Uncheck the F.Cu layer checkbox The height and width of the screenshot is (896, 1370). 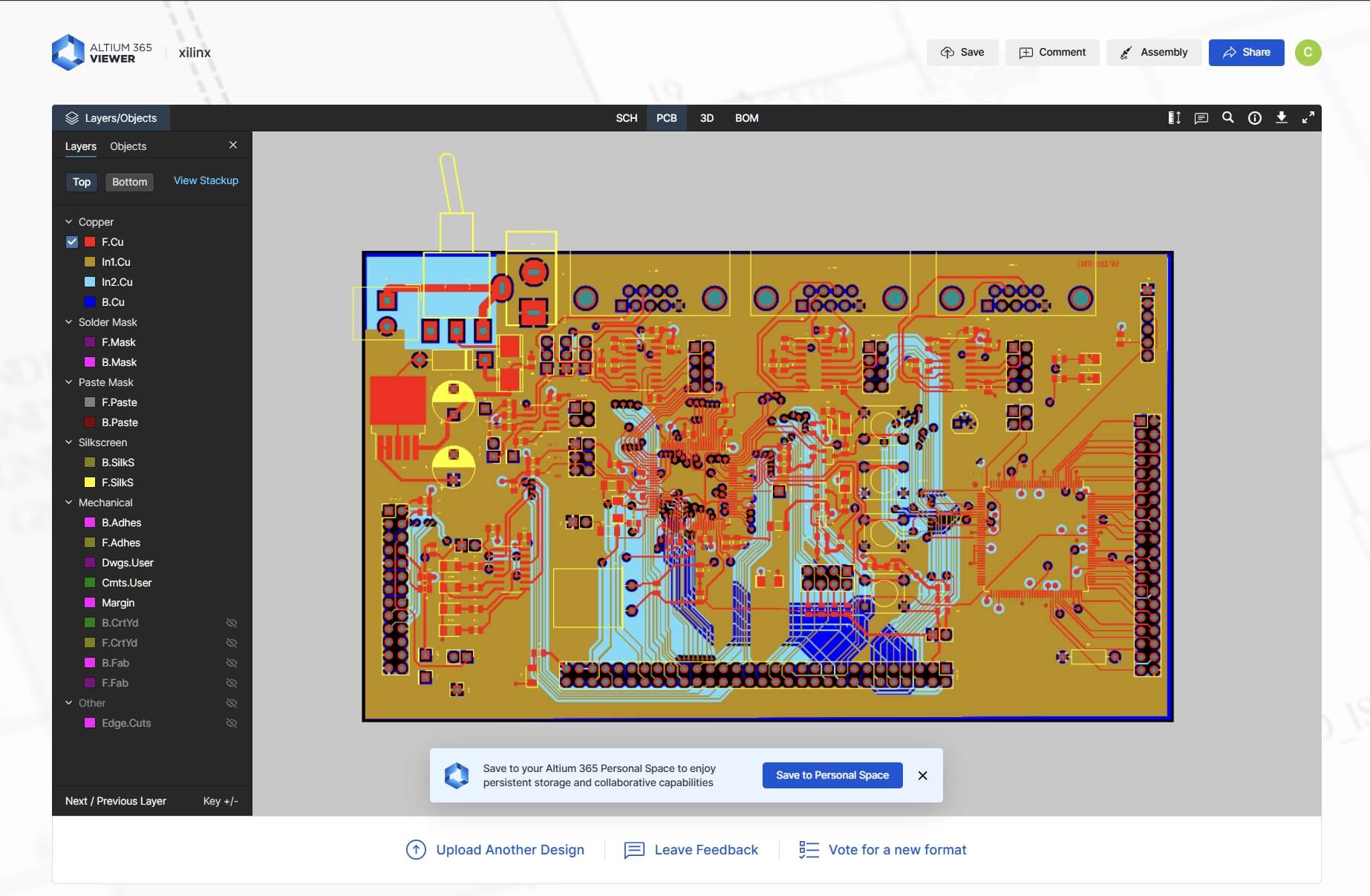coord(72,242)
